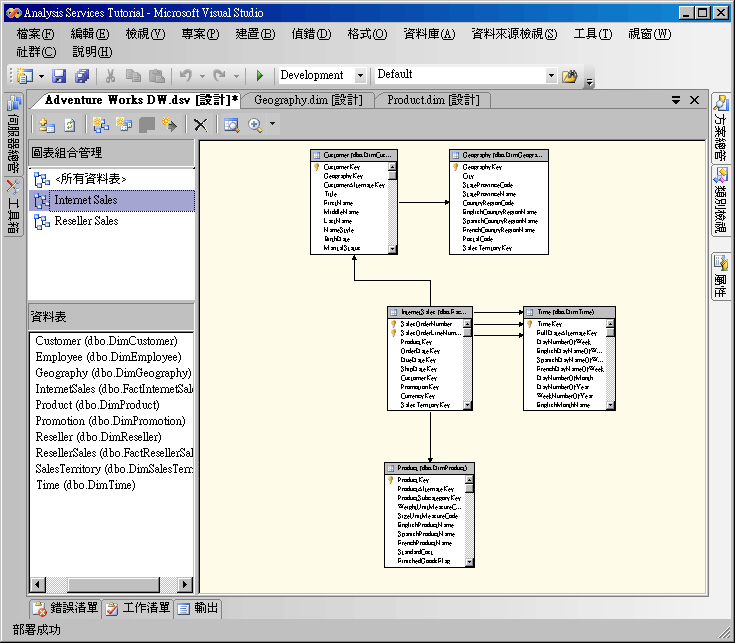Click the New Named Query icon

click(124, 125)
